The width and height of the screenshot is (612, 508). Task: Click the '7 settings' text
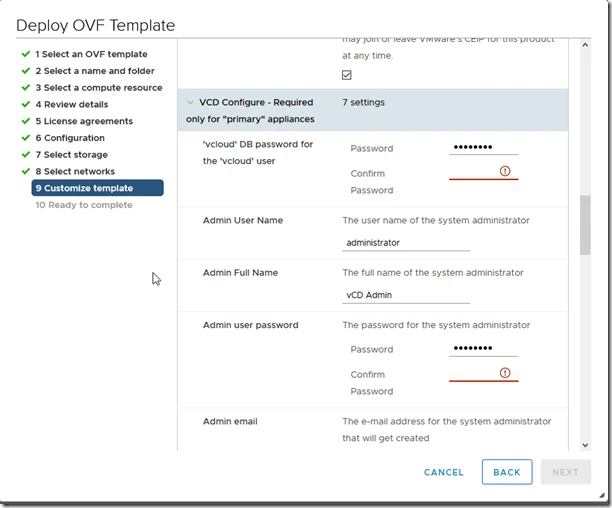point(363,102)
